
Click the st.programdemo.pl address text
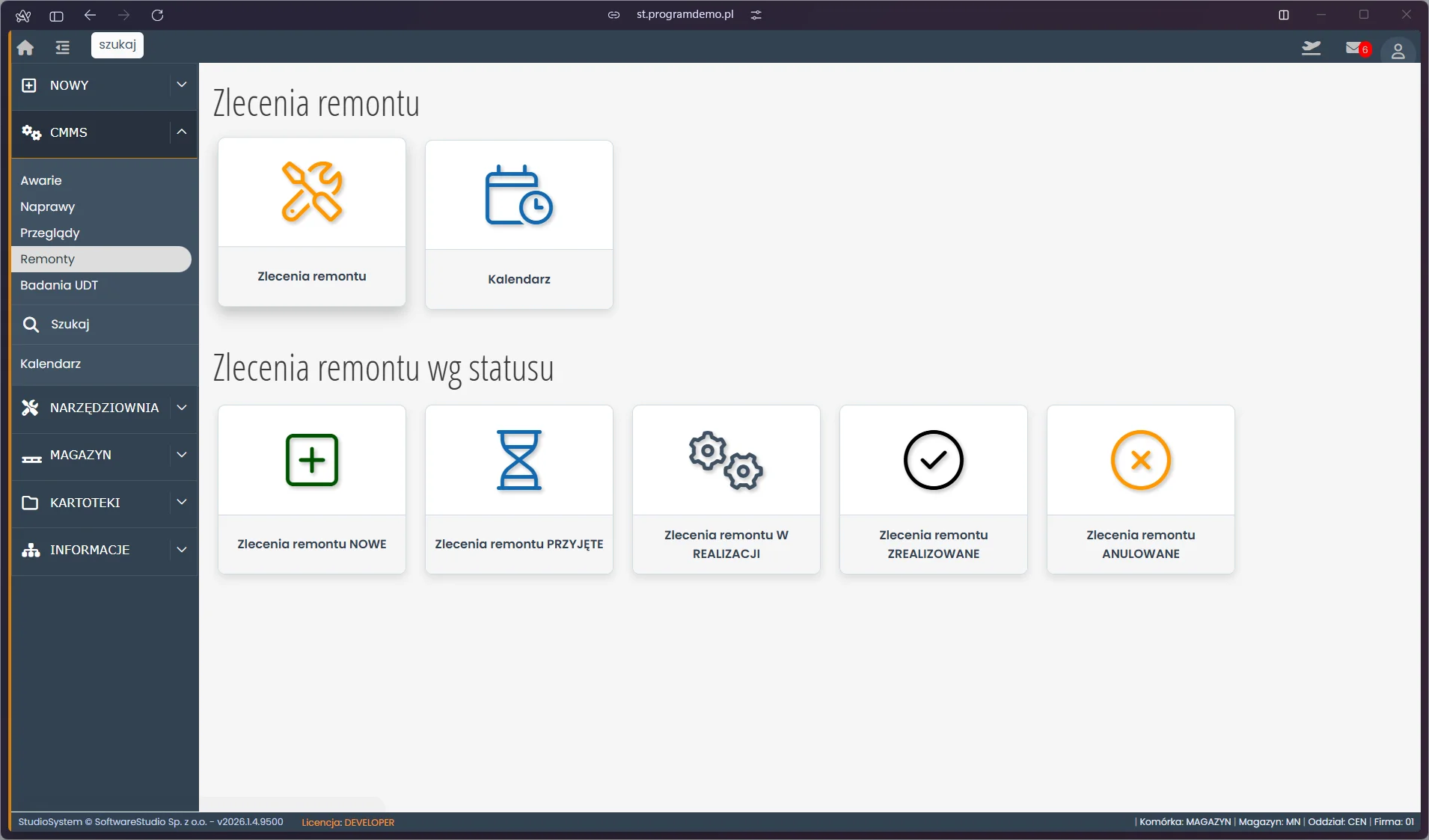[685, 14]
